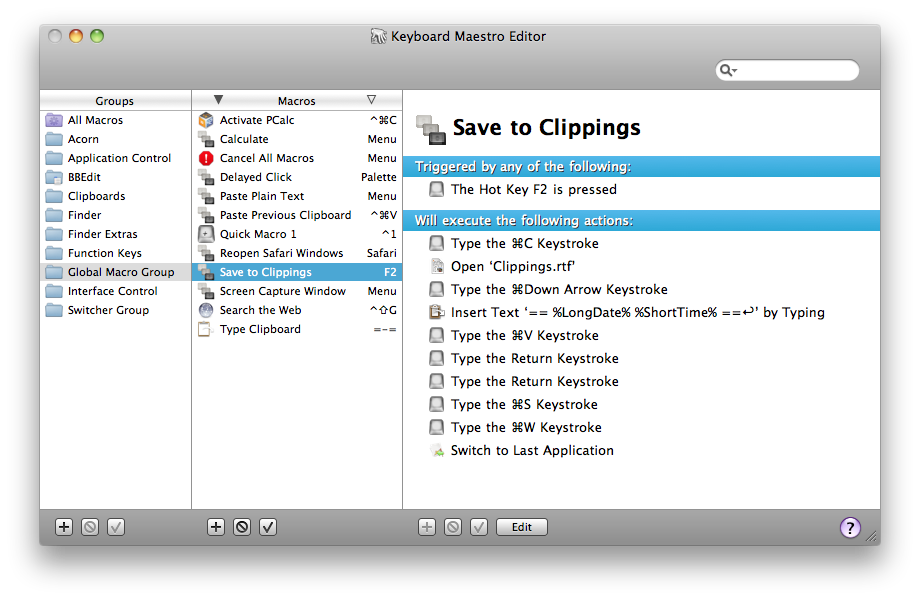This screenshot has height=600, width=920.
Task: Select the Interface Control group
Action: (115, 291)
